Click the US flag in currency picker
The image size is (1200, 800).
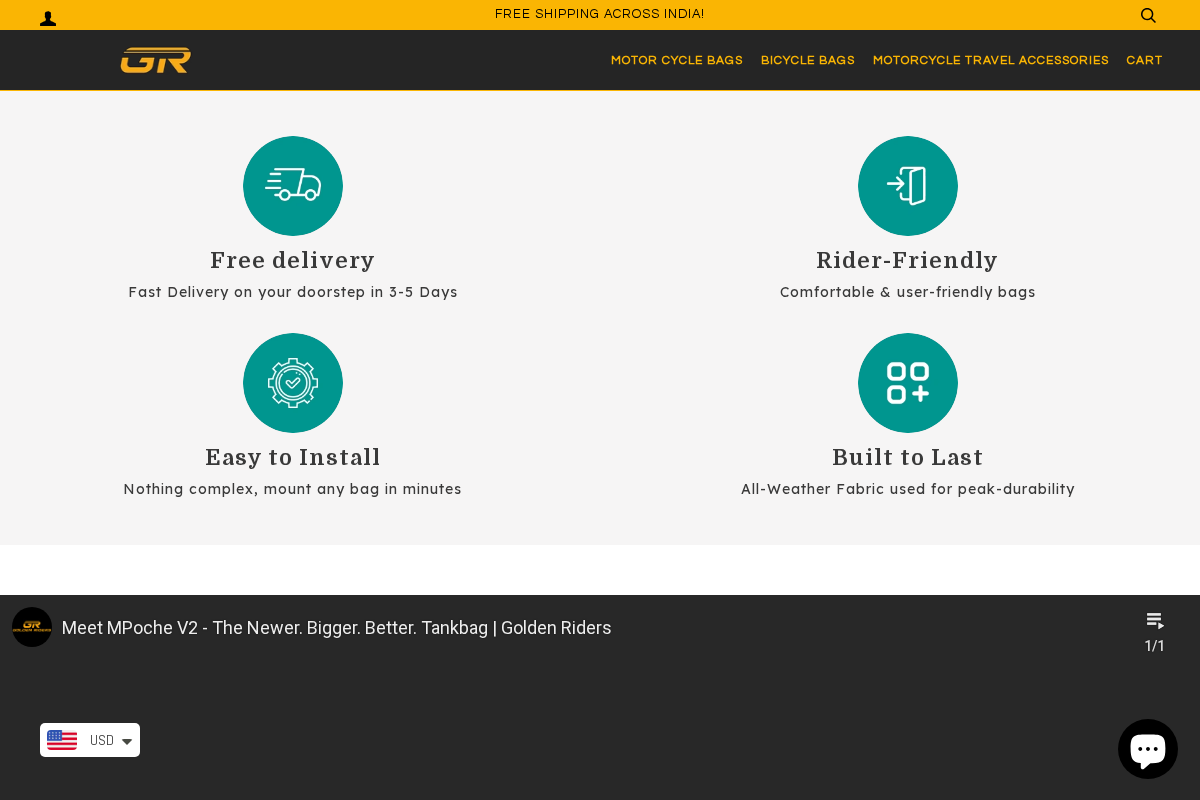pos(62,740)
